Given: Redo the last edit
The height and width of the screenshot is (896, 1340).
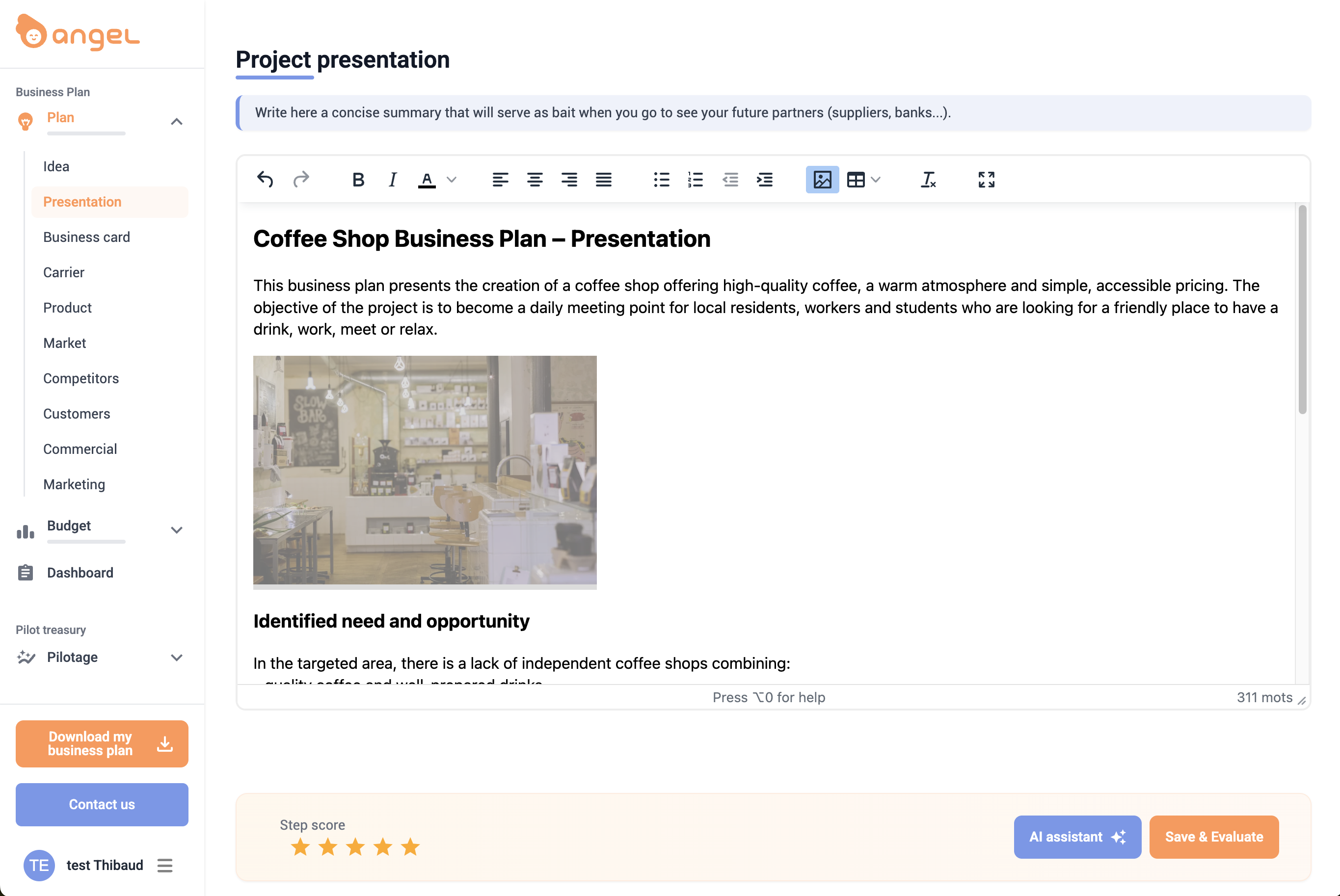Looking at the screenshot, I should click(301, 180).
